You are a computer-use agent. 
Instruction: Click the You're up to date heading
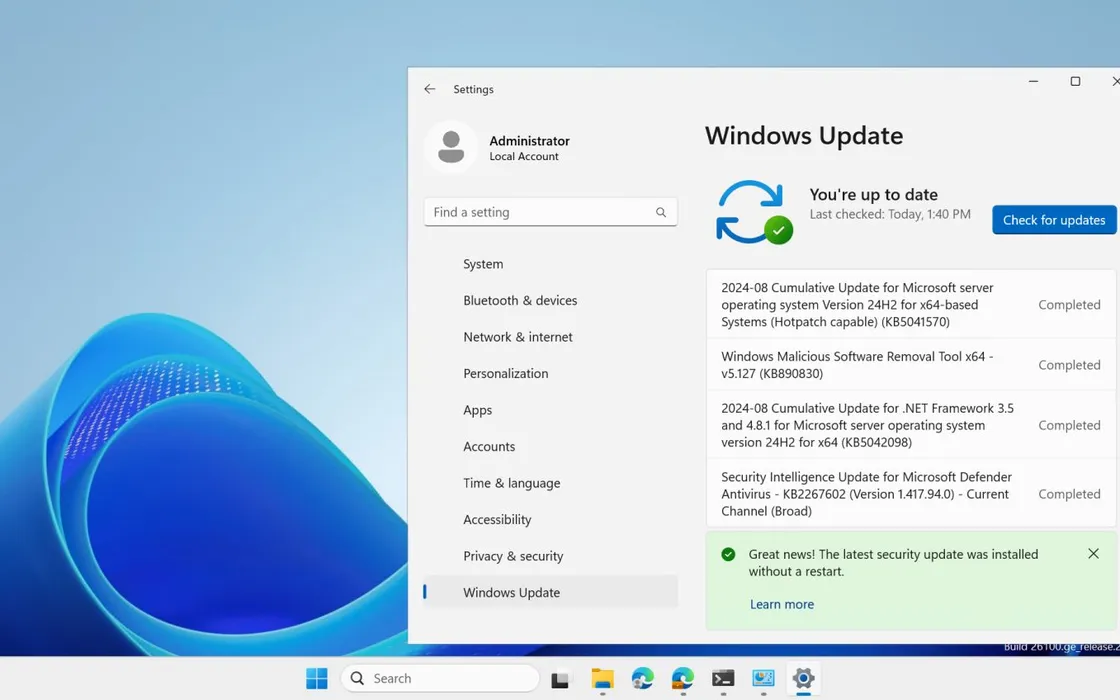coord(873,194)
